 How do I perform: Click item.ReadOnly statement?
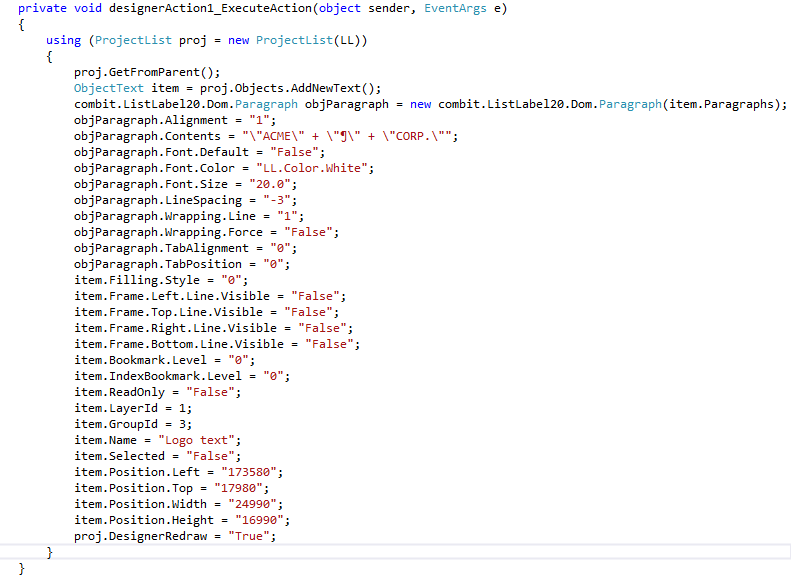coord(157,392)
